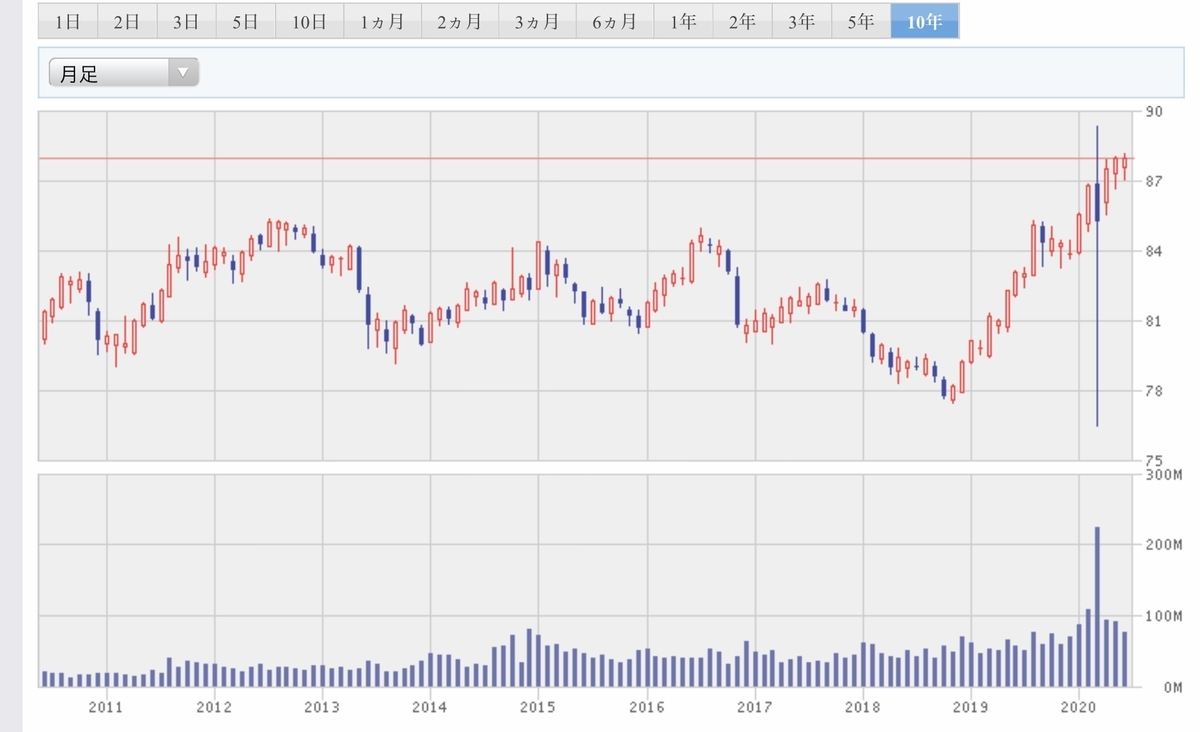The width and height of the screenshot is (1200, 732).
Task: Click the highlighted 10年 range tab
Action: [x=924, y=21]
